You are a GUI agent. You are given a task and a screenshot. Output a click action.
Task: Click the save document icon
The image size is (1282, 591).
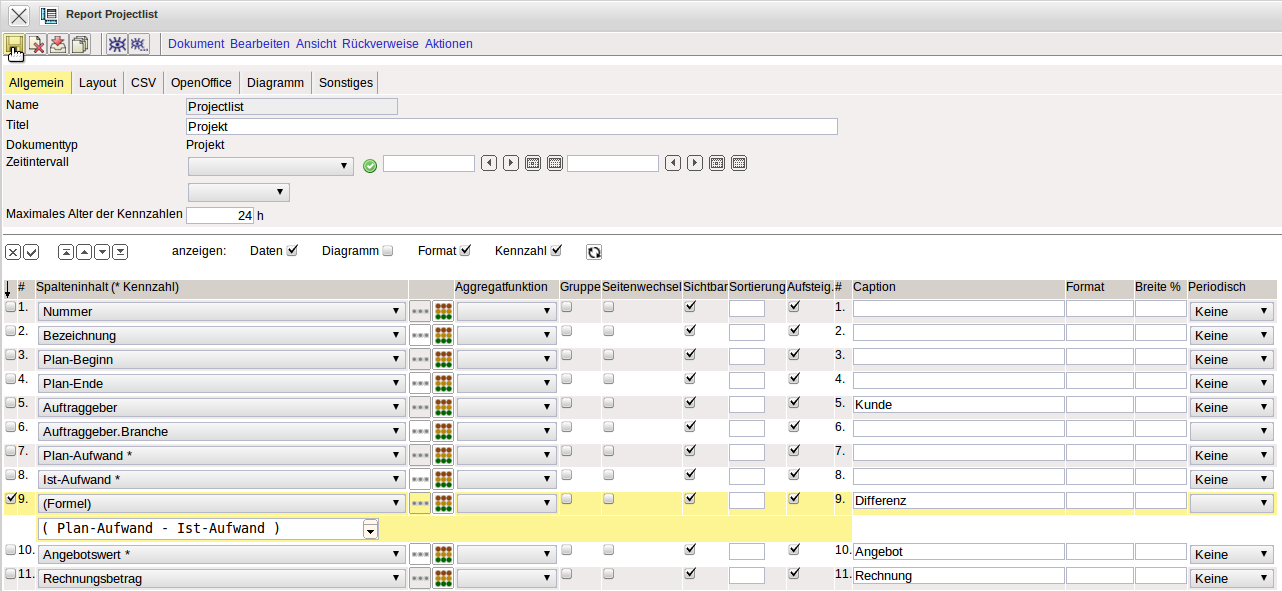click(x=14, y=44)
